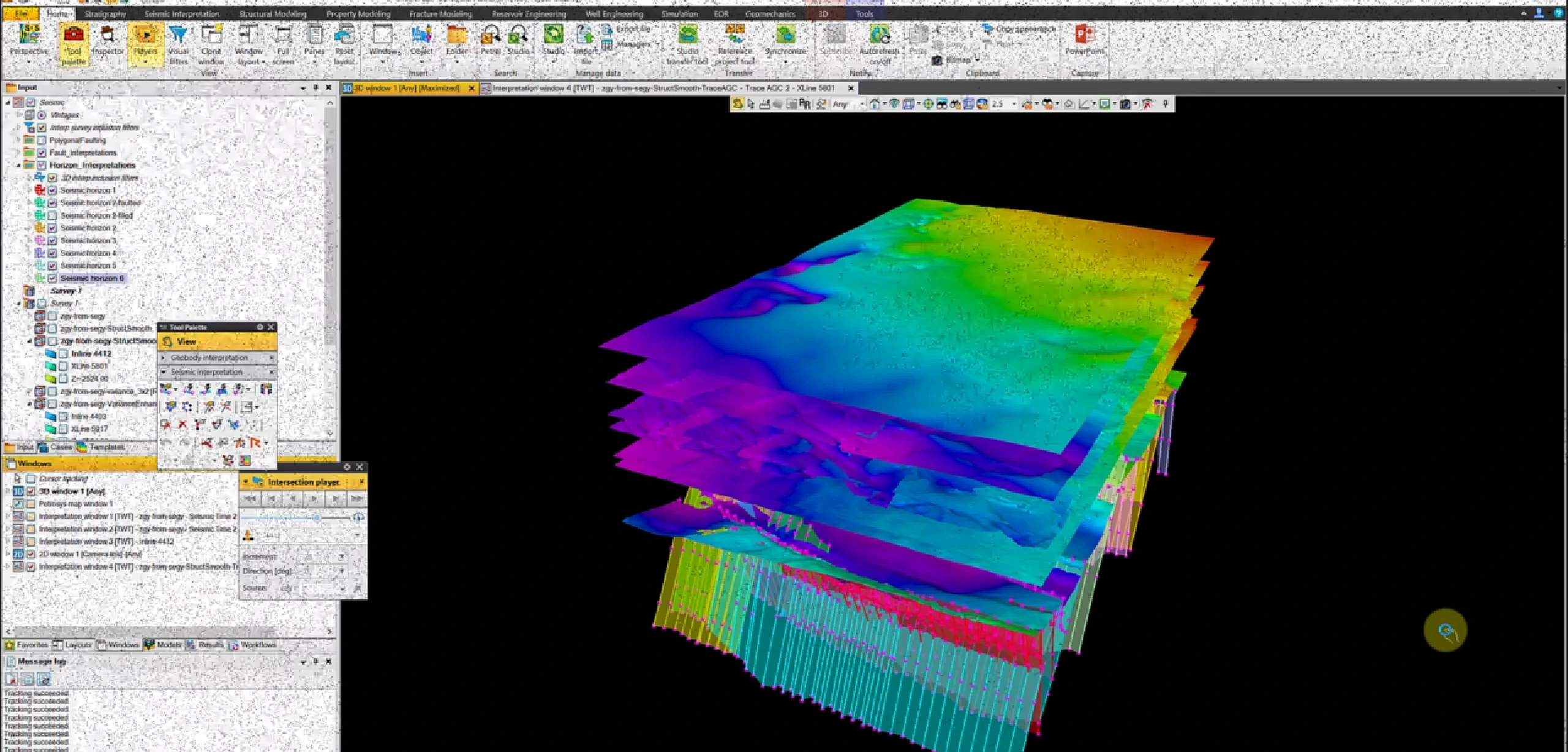
Task: Click Export file in Manage data
Action: (x=627, y=29)
